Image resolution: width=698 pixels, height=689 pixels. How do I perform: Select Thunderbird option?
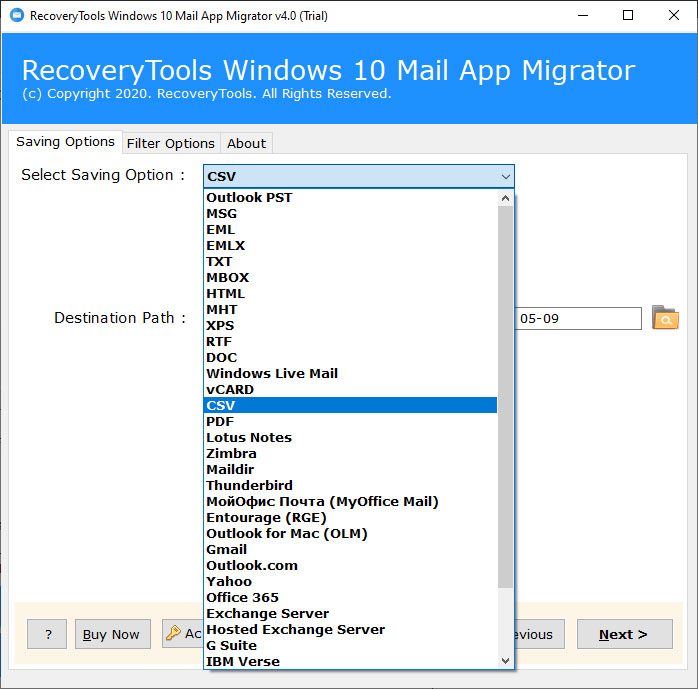(350, 485)
